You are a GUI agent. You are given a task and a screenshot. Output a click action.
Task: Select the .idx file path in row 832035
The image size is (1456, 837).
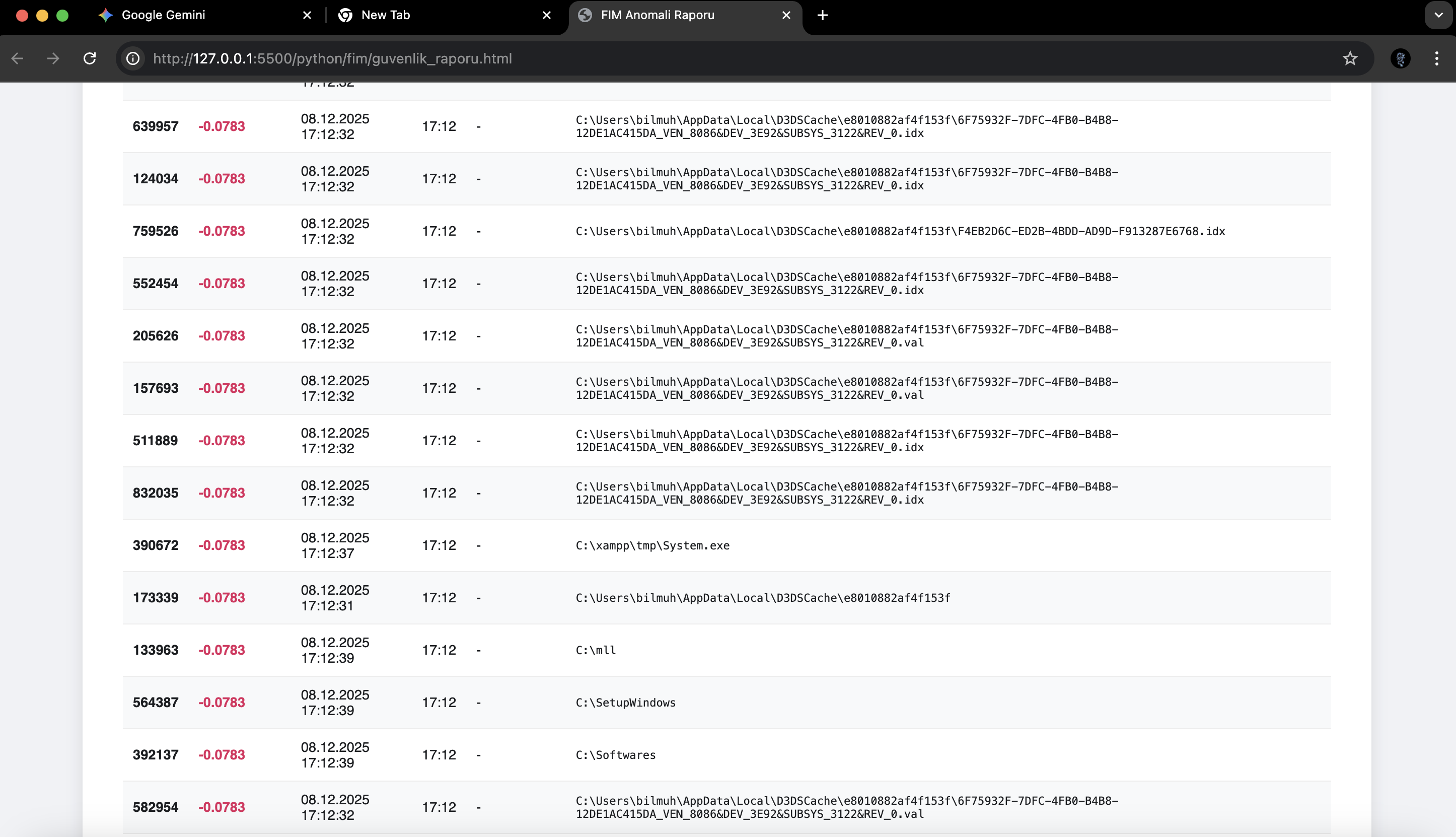coord(847,493)
